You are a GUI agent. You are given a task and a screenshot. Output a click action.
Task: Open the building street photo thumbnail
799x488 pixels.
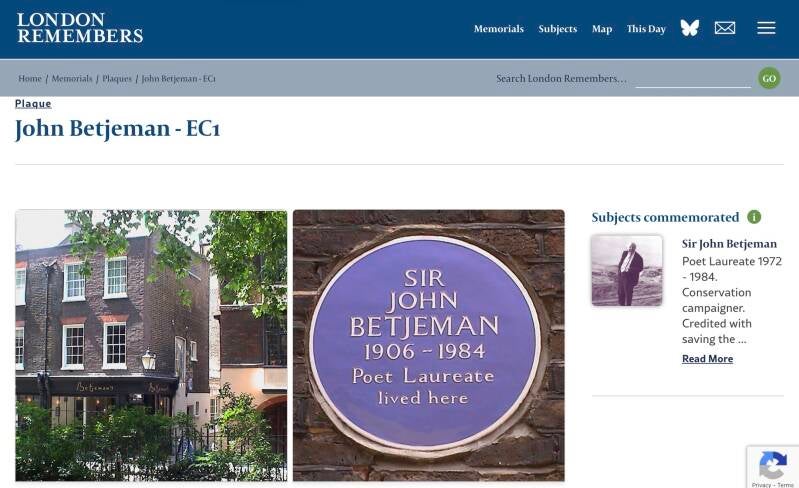pyautogui.click(x=151, y=345)
